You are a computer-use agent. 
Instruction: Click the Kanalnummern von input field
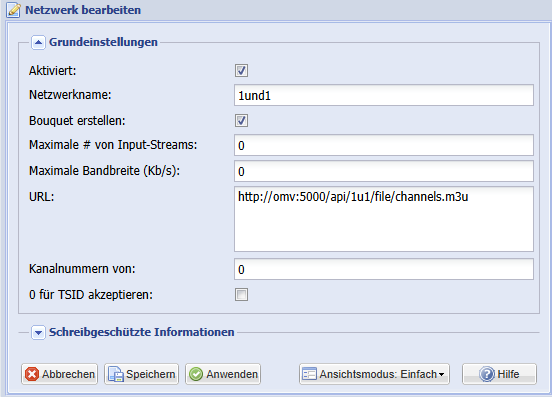(384, 269)
